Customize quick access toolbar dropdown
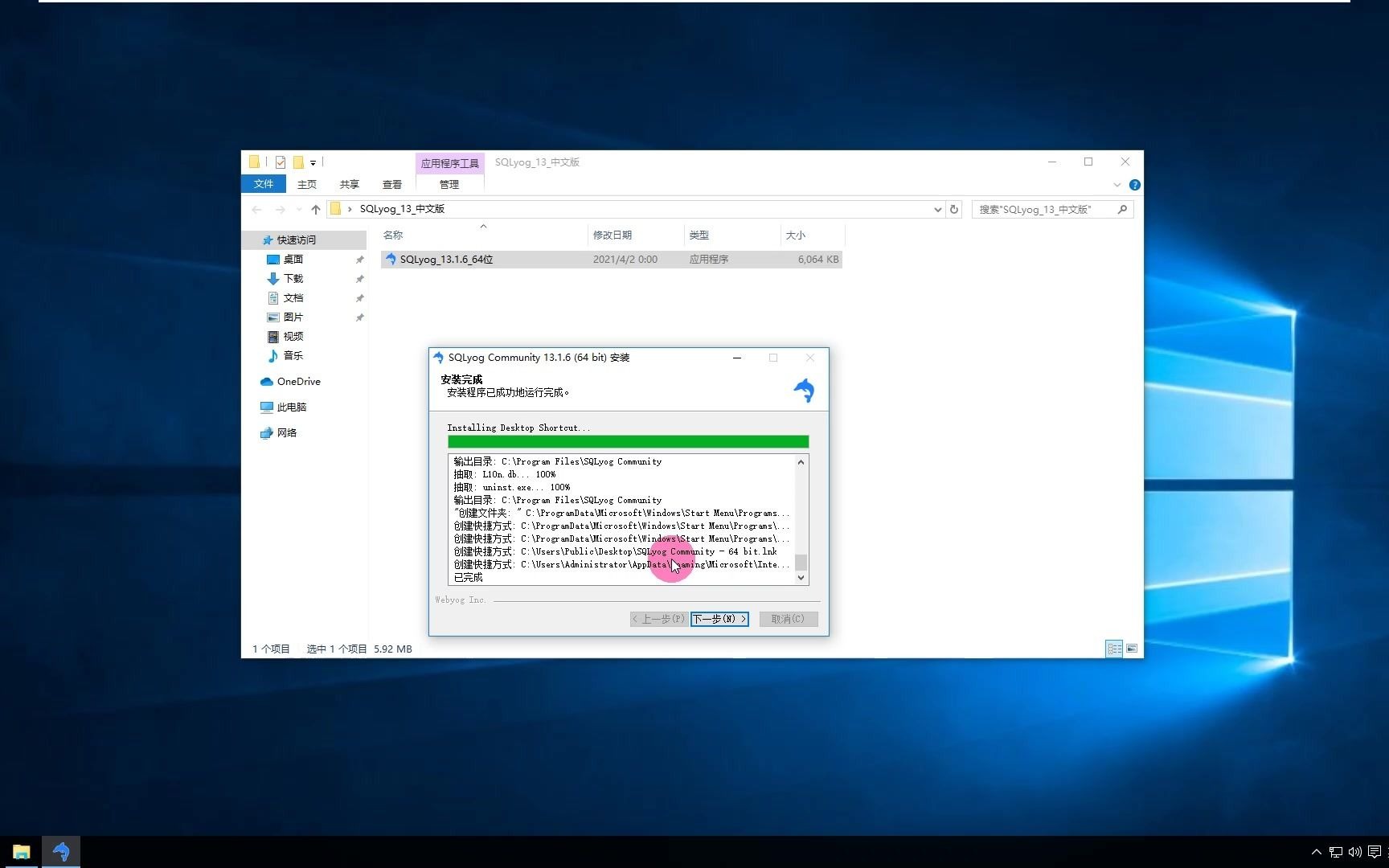Viewport: 1389px width, 868px height. tap(313, 163)
